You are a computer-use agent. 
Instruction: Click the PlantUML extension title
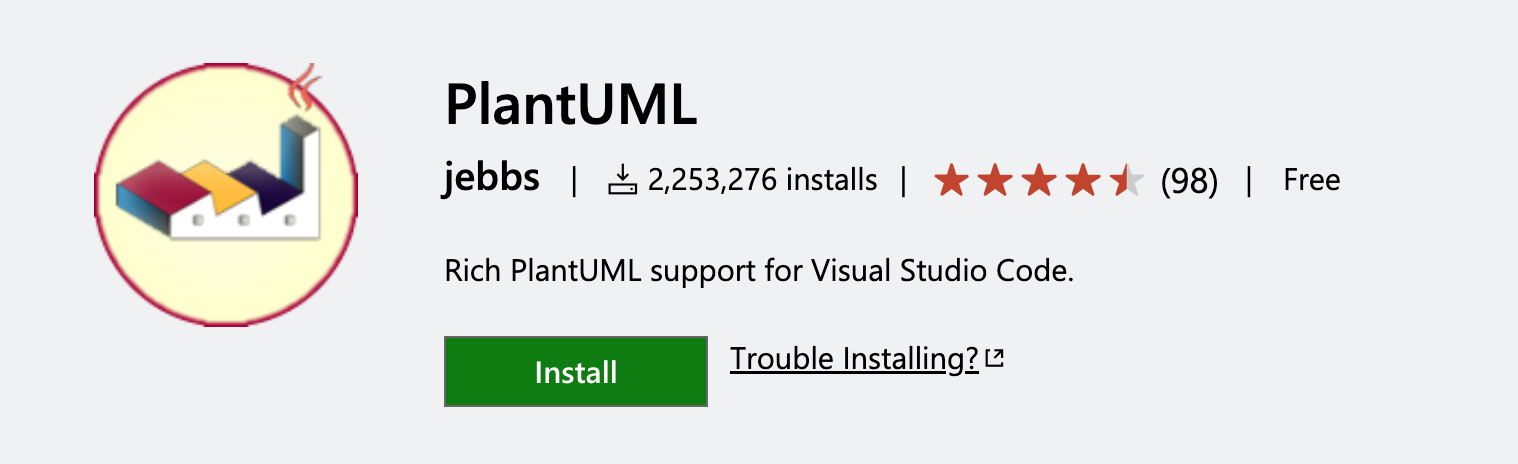coord(571,104)
